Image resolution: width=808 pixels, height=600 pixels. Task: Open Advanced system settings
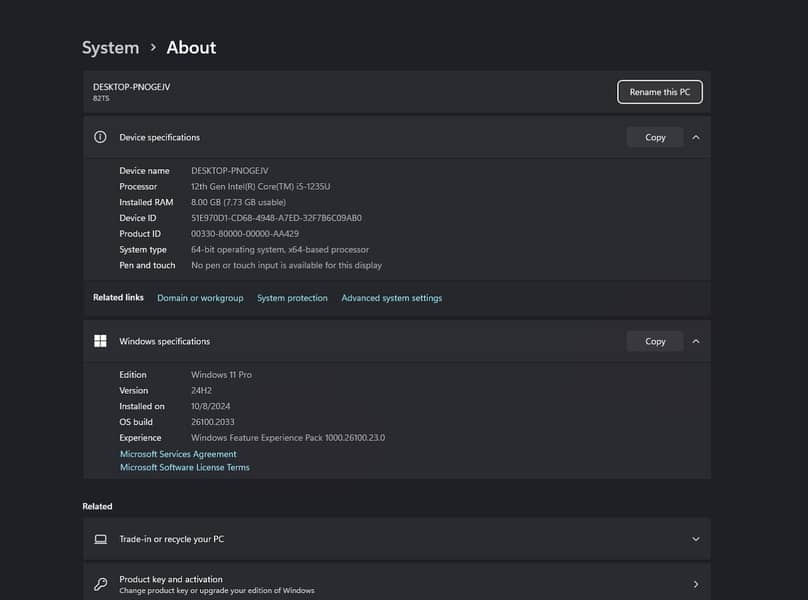click(391, 298)
